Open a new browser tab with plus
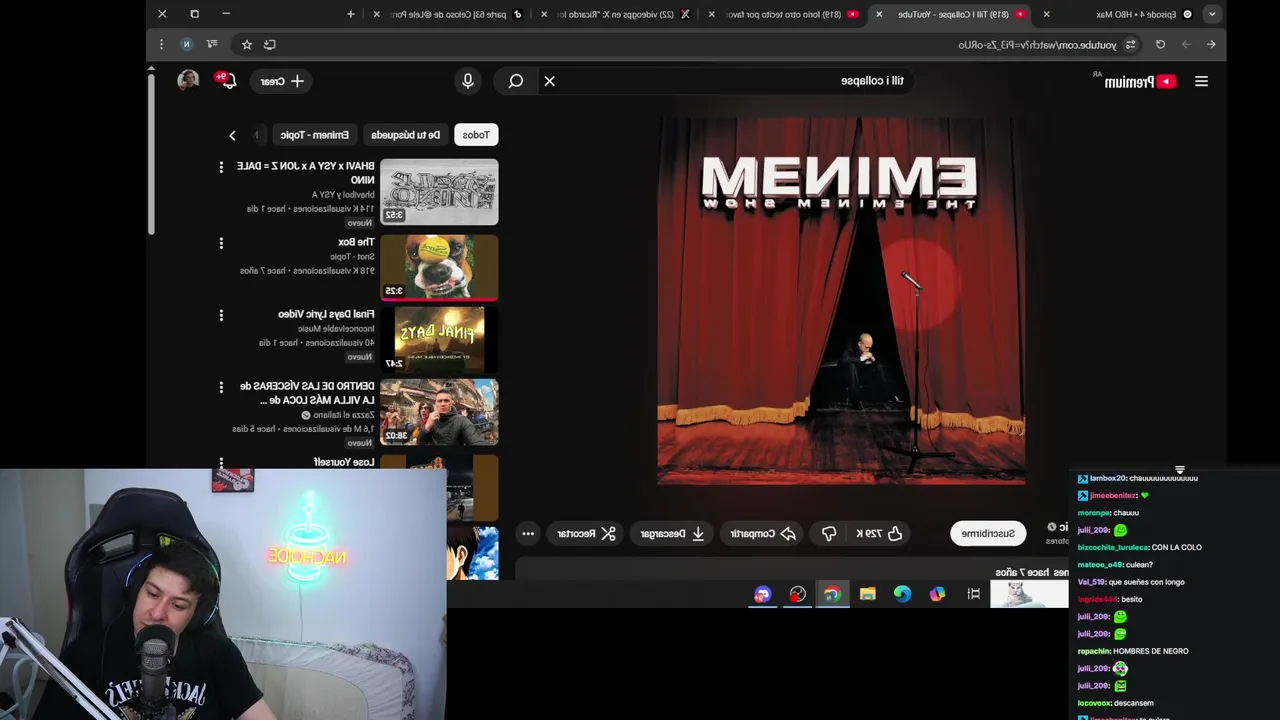 (x=351, y=14)
